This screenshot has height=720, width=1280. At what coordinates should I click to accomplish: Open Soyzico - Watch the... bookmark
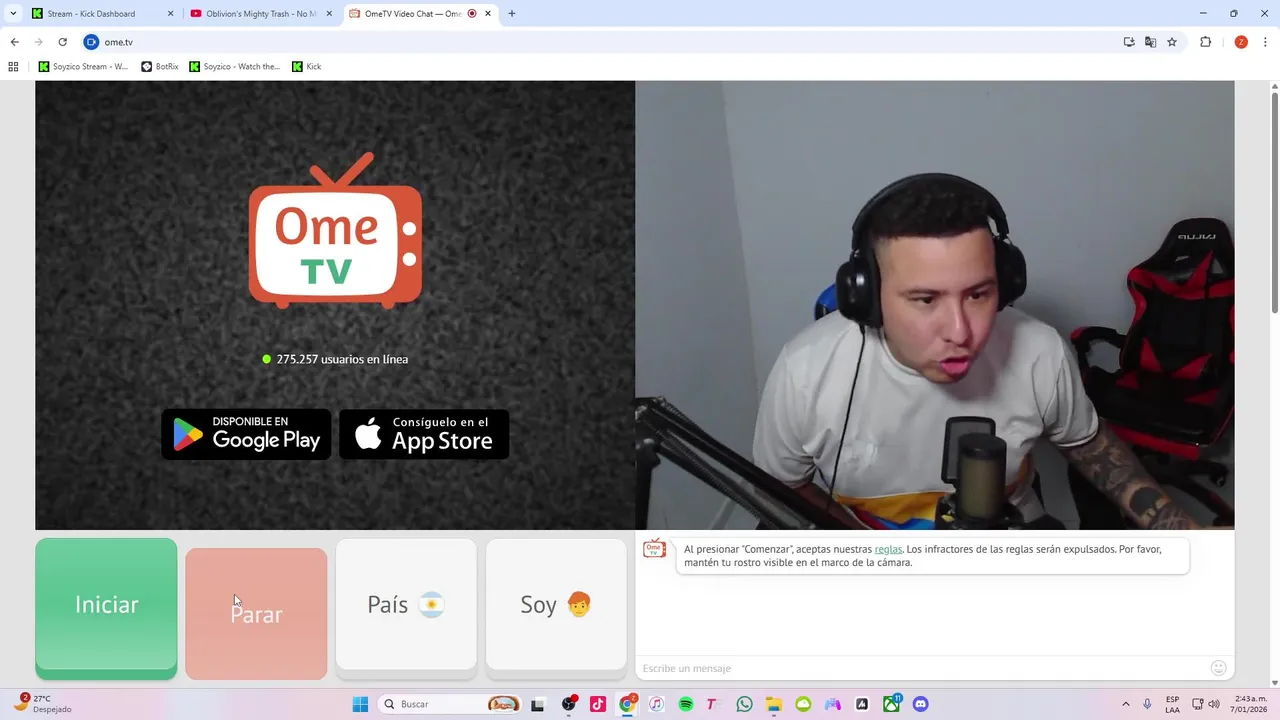pyautogui.click(x=235, y=67)
